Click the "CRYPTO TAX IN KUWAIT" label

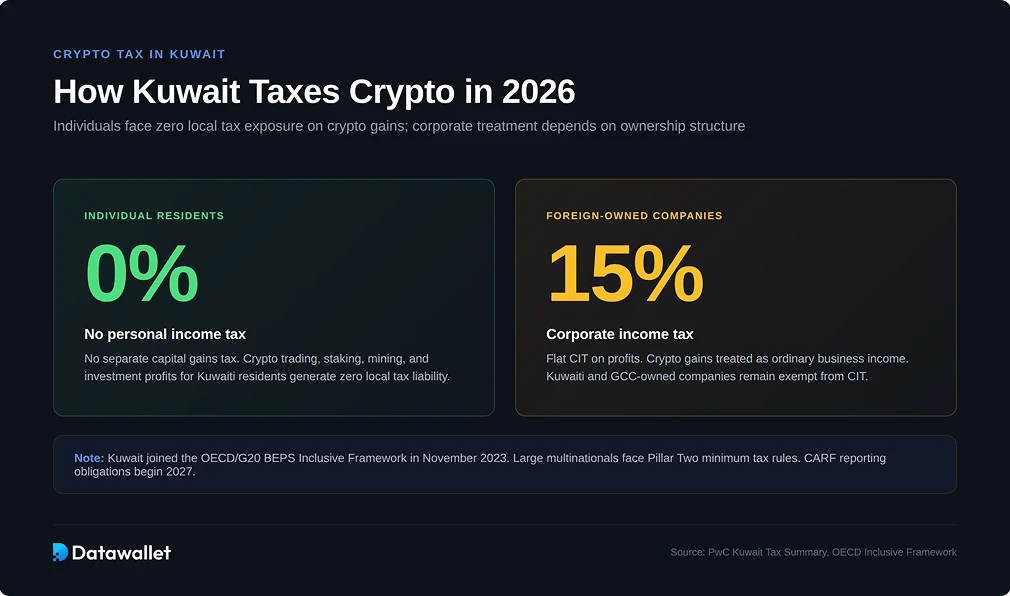pos(139,54)
